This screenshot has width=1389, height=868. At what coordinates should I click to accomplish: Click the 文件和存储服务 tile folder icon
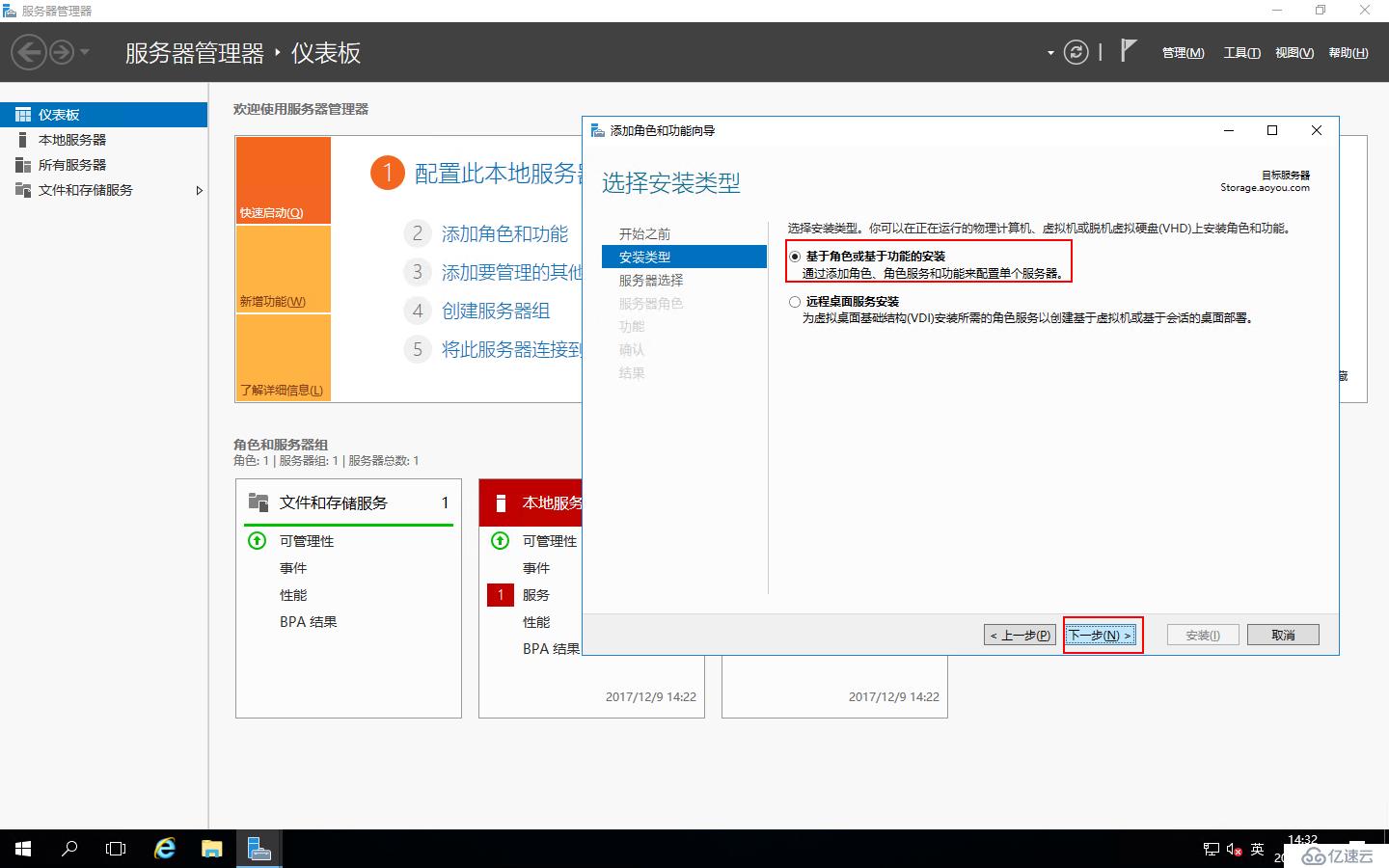[x=259, y=502]
